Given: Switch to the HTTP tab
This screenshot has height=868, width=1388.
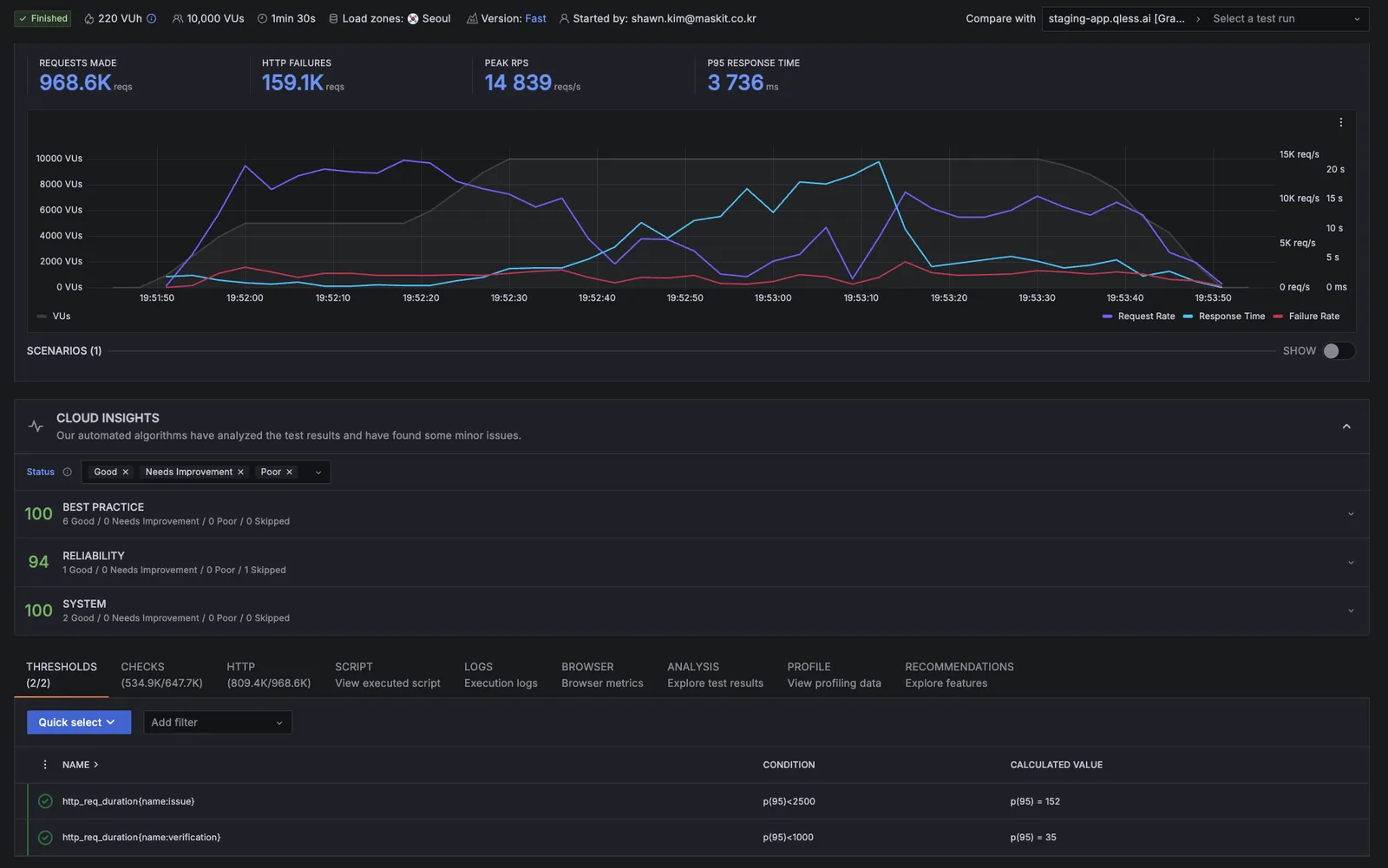Looking at the screenshot, I should pos(269,675).
